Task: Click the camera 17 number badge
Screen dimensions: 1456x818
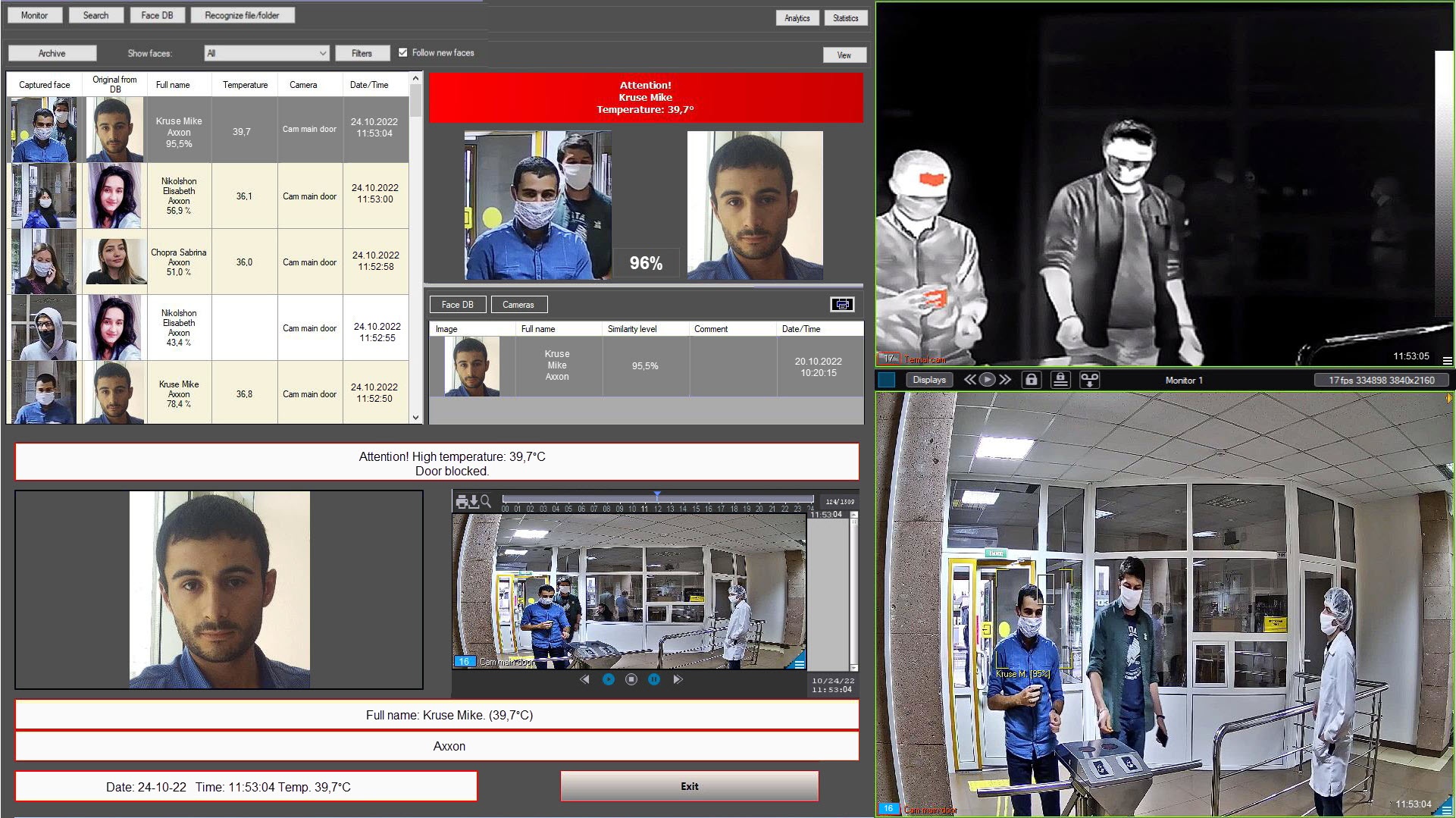Action: tap(888, 359)
